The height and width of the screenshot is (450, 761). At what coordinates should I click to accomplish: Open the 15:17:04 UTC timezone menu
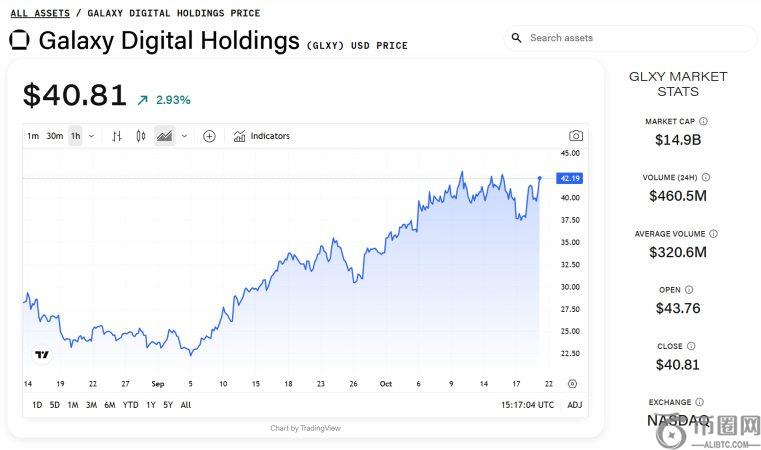pos(527,405)
